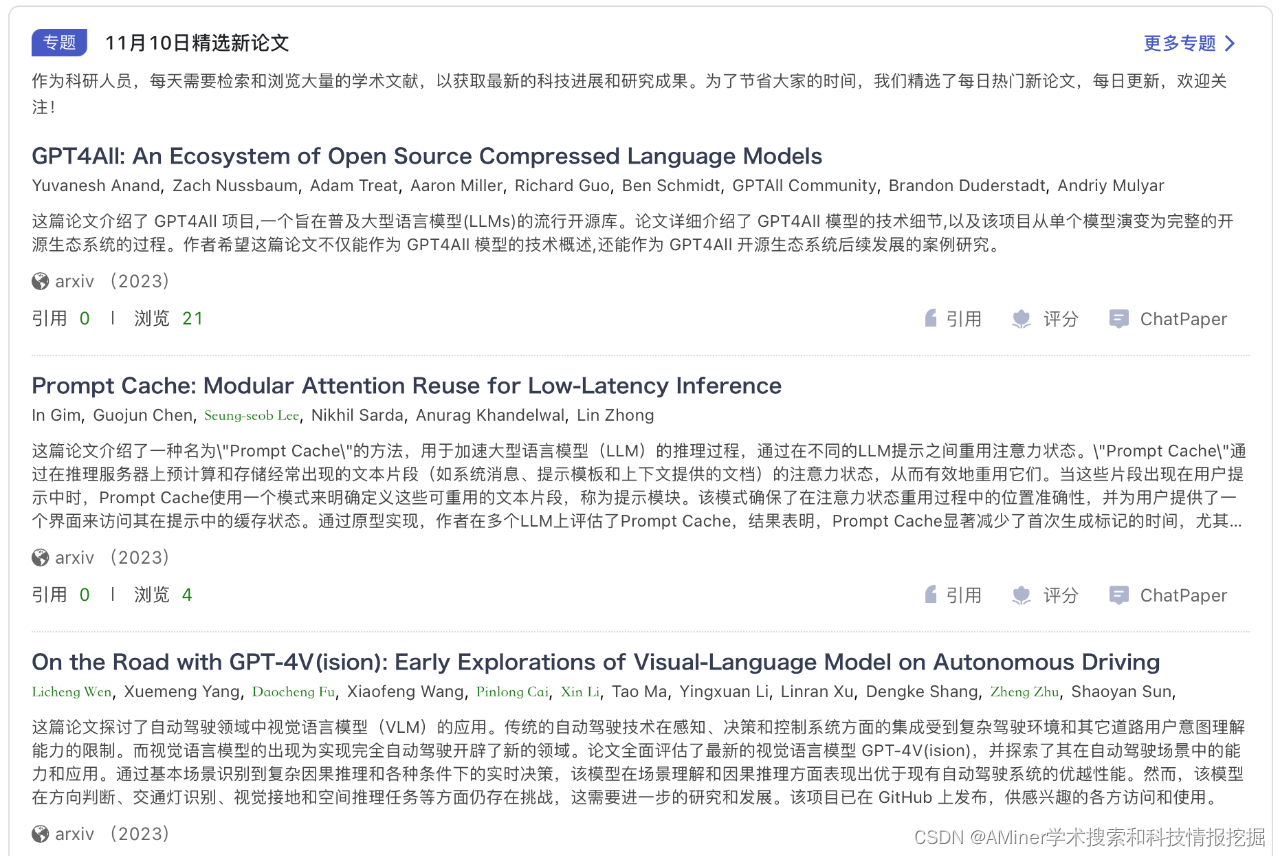Click 引用 label in Prompt Cache action row
The height and width of the screenshot is (856, 1280).
coord(964,595)
